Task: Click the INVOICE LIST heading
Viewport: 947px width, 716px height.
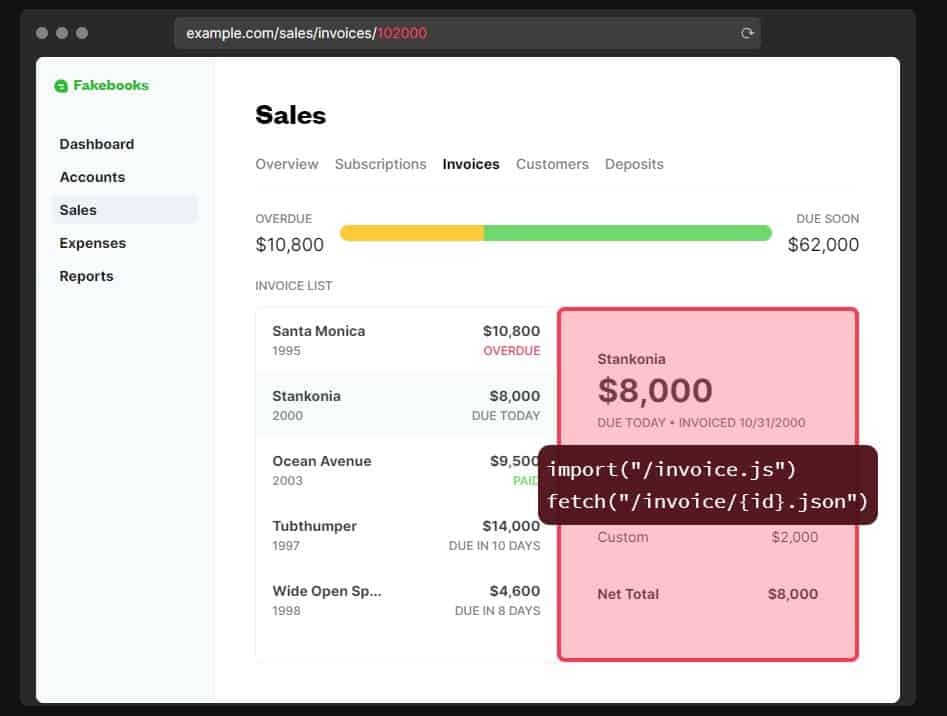Action: pyautogui.click(x=294, y=286)
